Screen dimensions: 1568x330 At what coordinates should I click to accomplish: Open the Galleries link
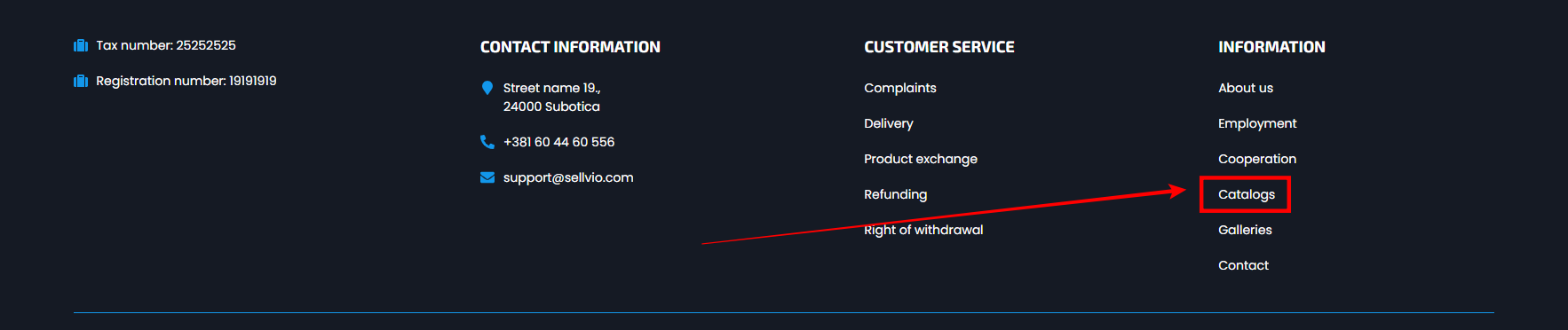click(1245, 230)
